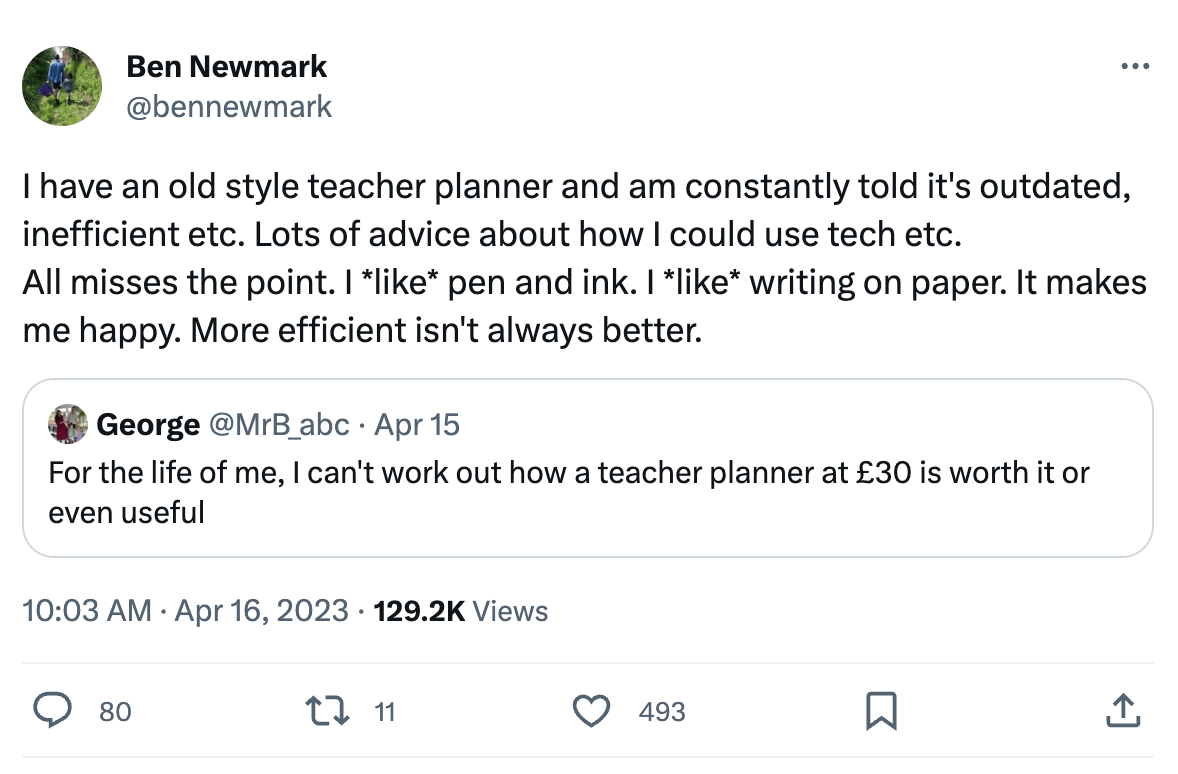Click the reply count of 80
The height and width of the screenshot is (774, 1178).
[x=115, y=712]
